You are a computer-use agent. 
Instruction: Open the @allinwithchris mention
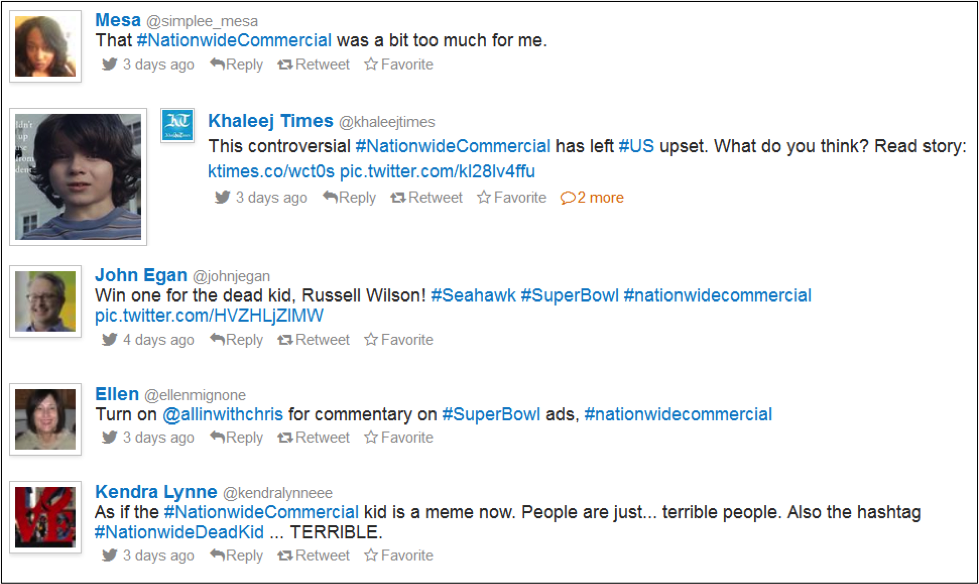tap(222, 414)
